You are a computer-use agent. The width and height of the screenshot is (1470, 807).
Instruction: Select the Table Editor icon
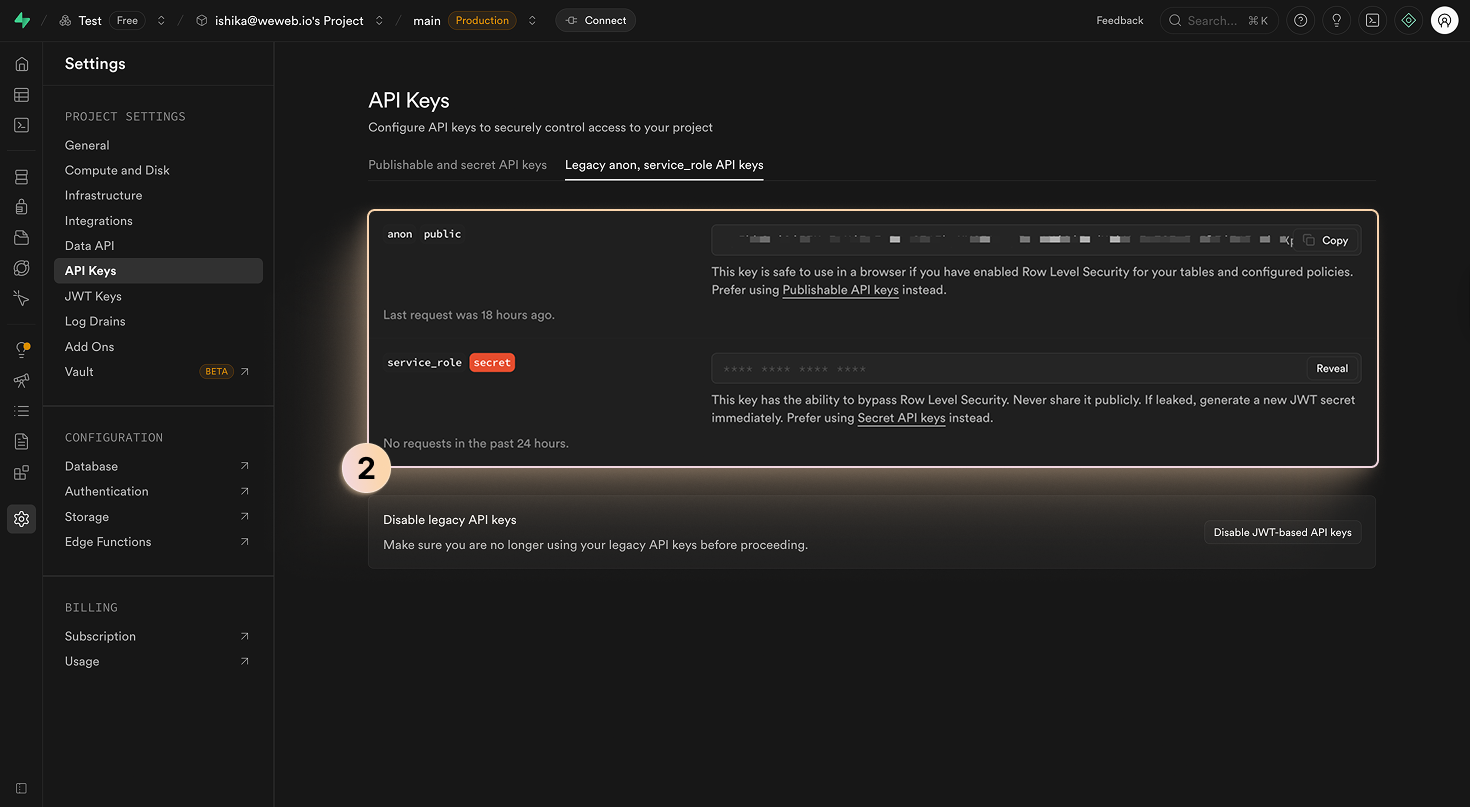[21, 94]
